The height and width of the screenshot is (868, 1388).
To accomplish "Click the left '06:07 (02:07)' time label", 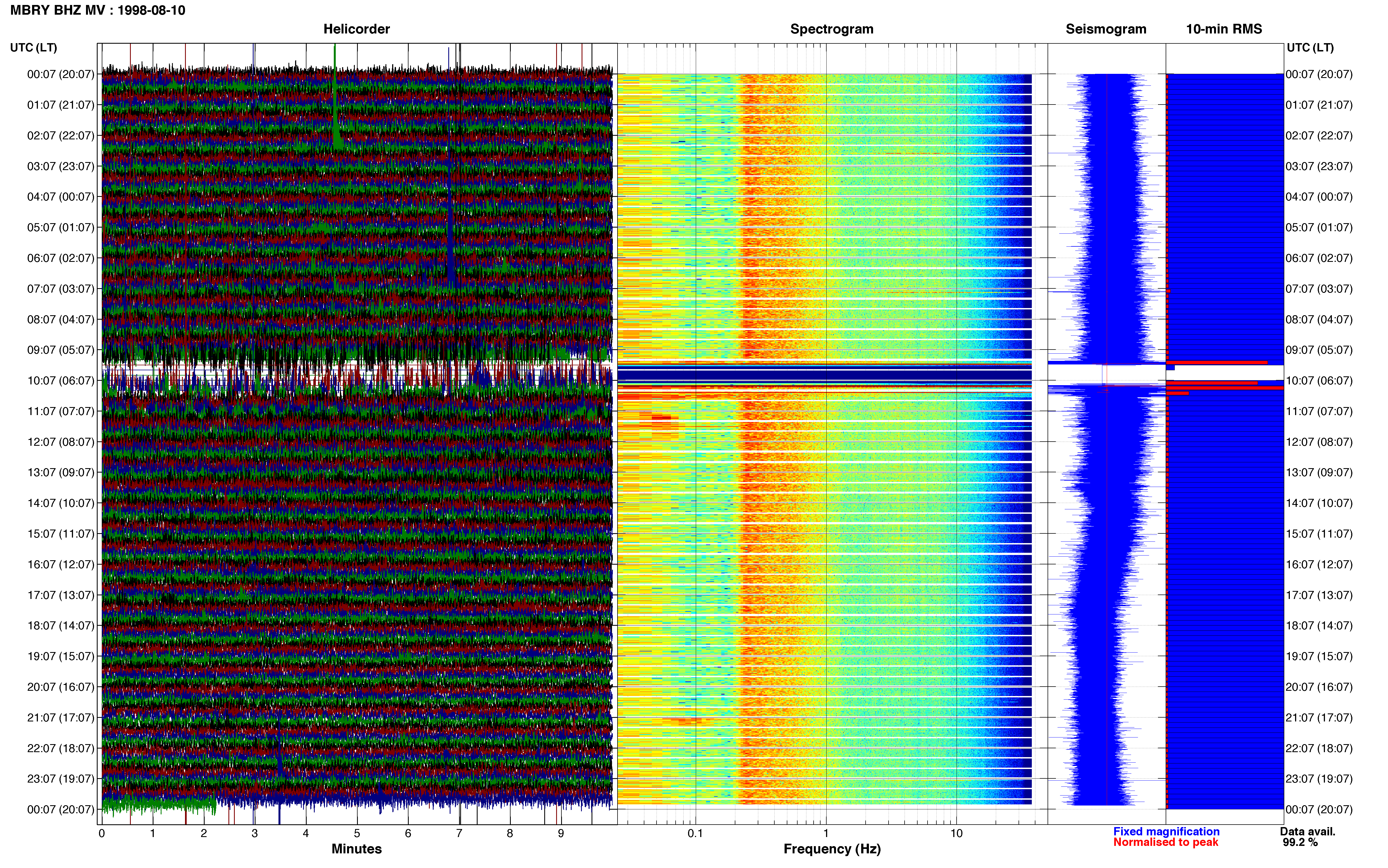I will [x=61, y=258].
